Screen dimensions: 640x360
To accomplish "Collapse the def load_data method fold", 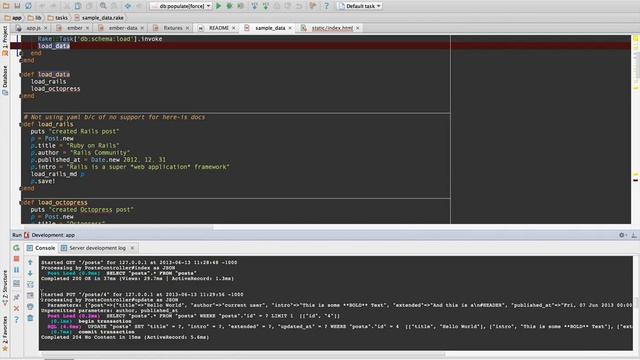I will (21, 74).
